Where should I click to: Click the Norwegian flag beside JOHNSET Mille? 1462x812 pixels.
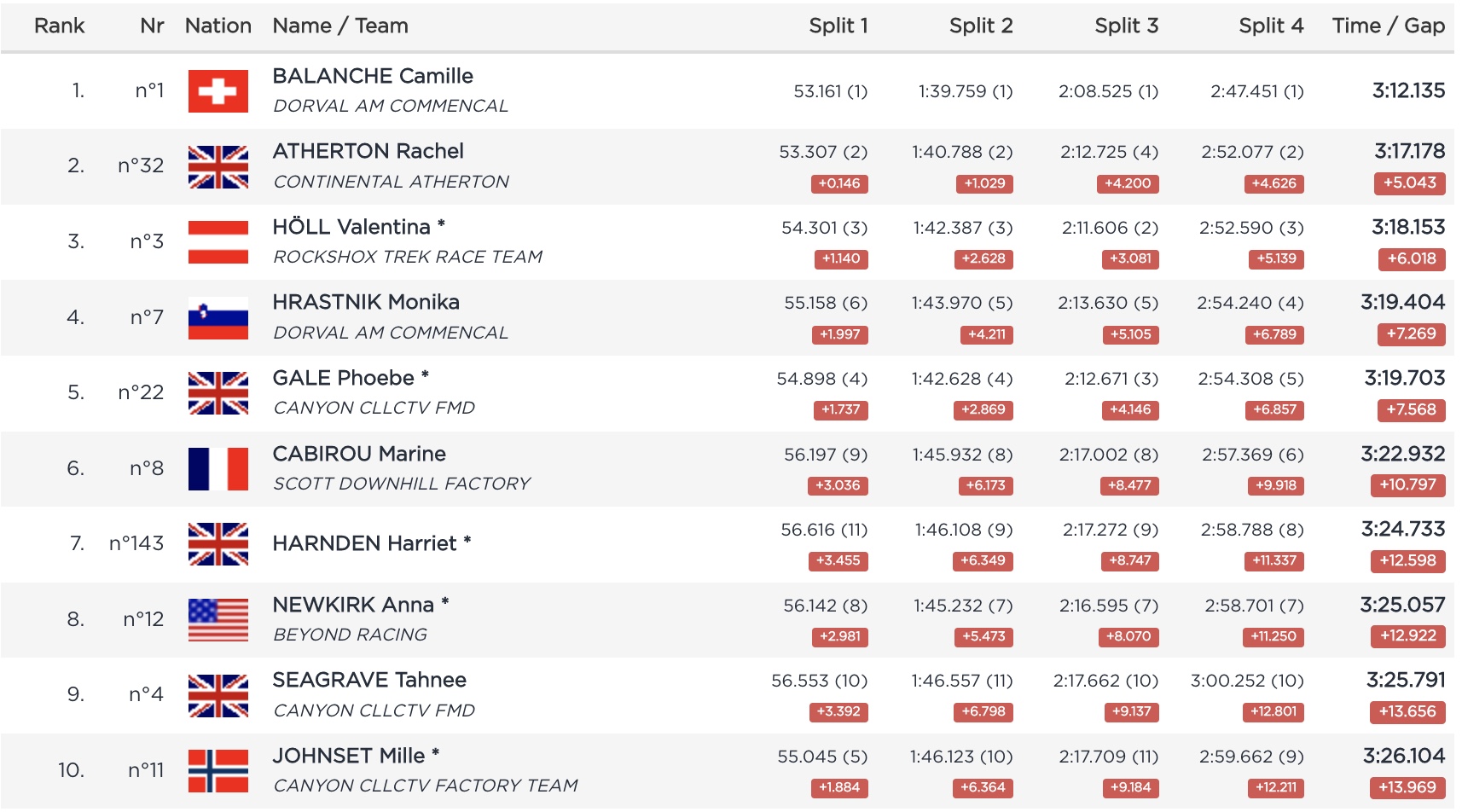tap(218, 770)
